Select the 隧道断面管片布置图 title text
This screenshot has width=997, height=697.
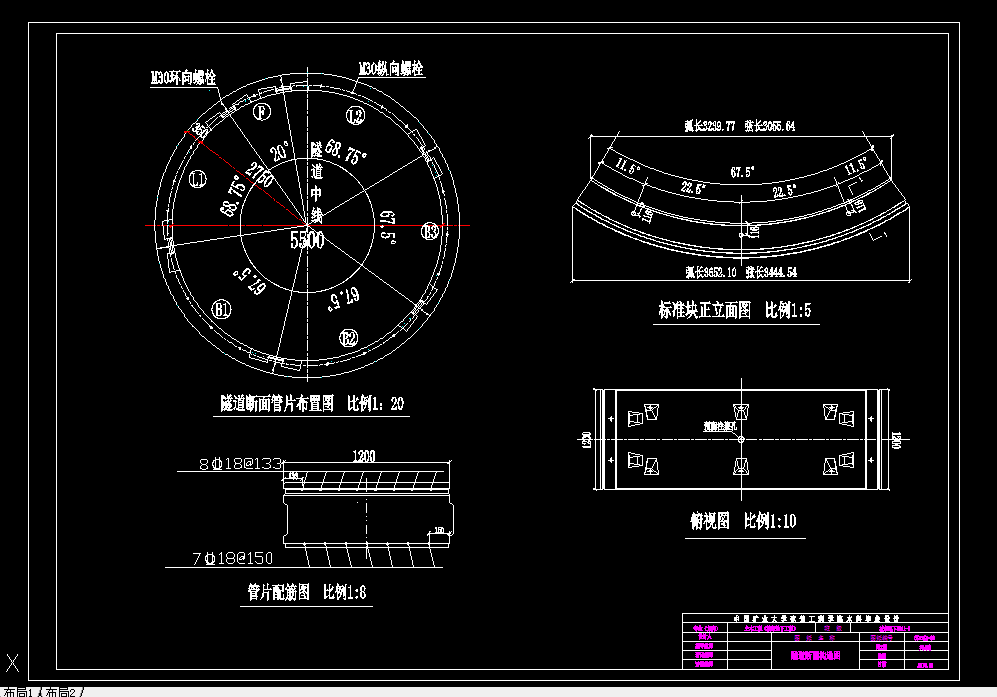point(277,403)
